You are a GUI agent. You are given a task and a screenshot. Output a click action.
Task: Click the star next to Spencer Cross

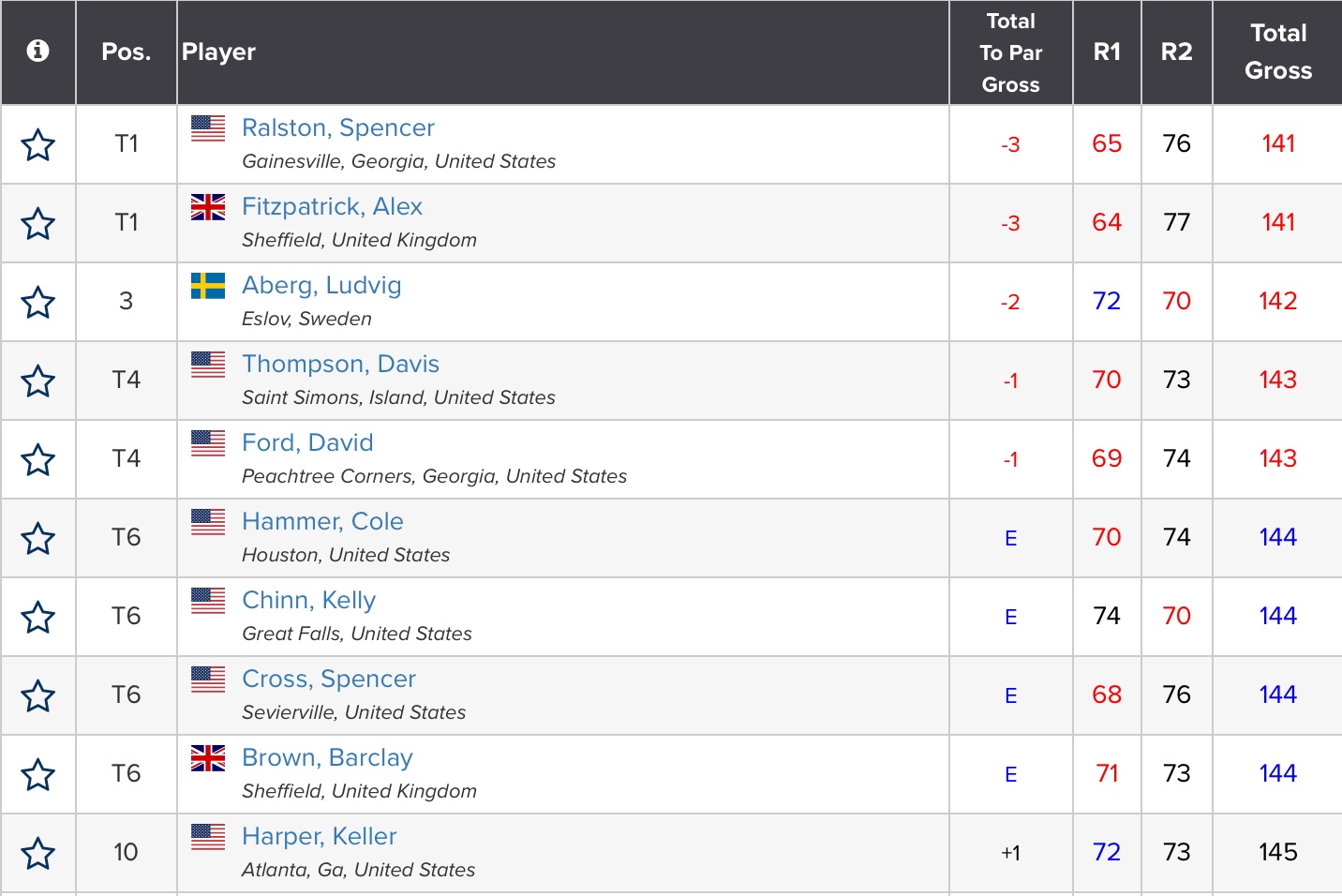[37, 696]
